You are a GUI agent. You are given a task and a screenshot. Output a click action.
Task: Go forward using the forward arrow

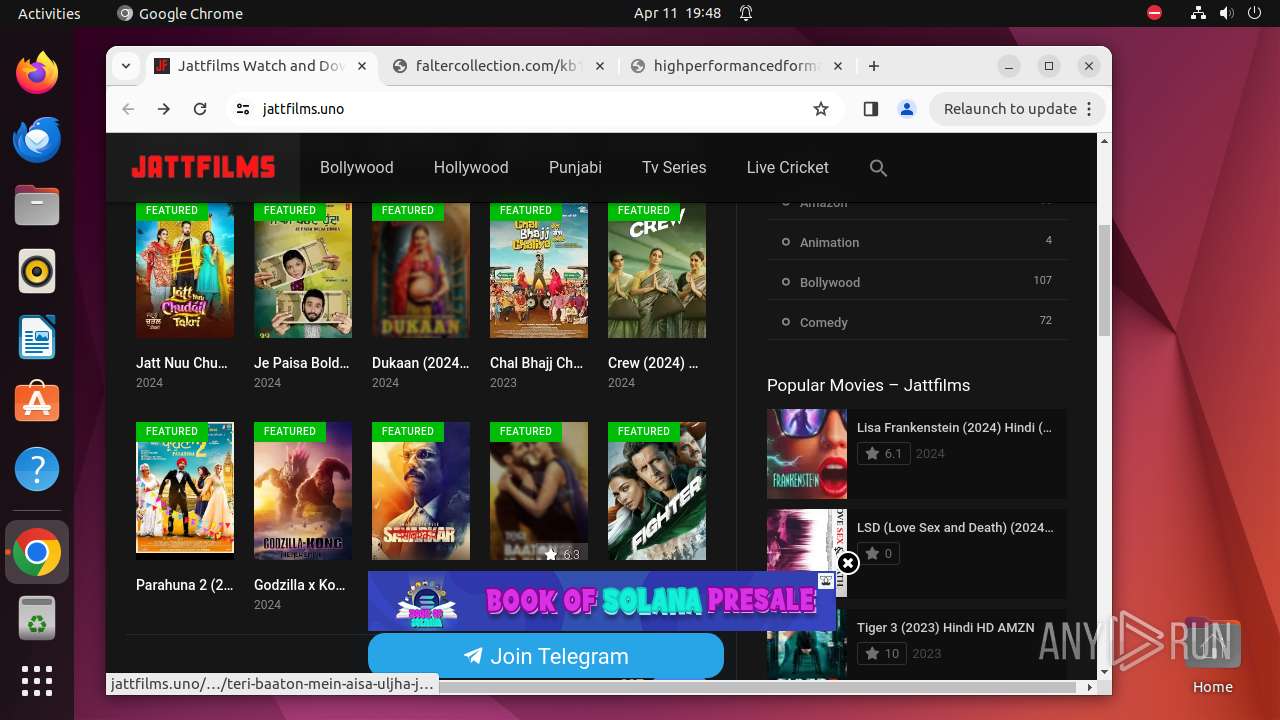[x=164, y=109]
